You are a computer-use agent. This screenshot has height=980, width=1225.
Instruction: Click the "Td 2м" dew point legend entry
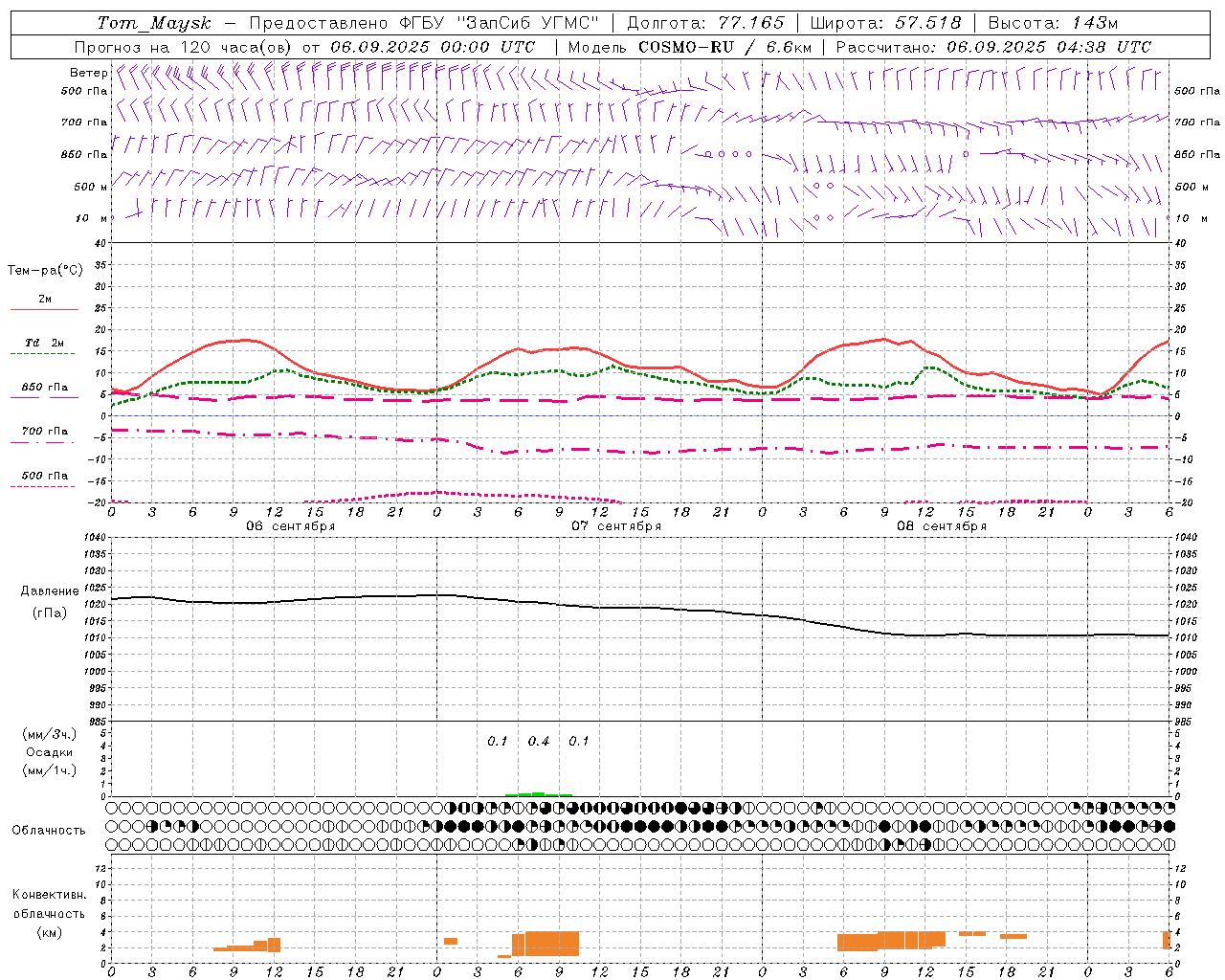[45, 343]
